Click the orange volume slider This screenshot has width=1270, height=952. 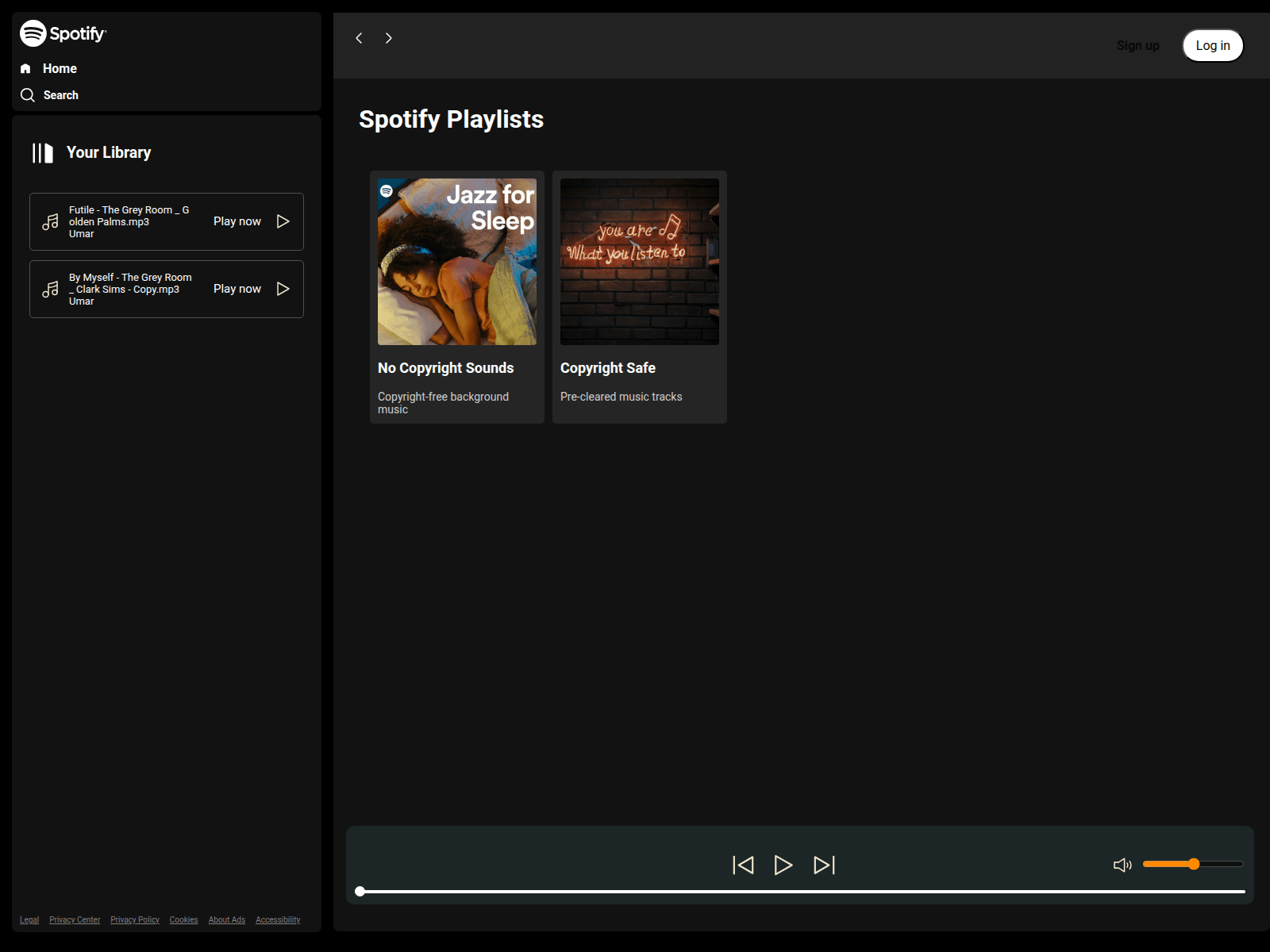(x=1193, y=864)
